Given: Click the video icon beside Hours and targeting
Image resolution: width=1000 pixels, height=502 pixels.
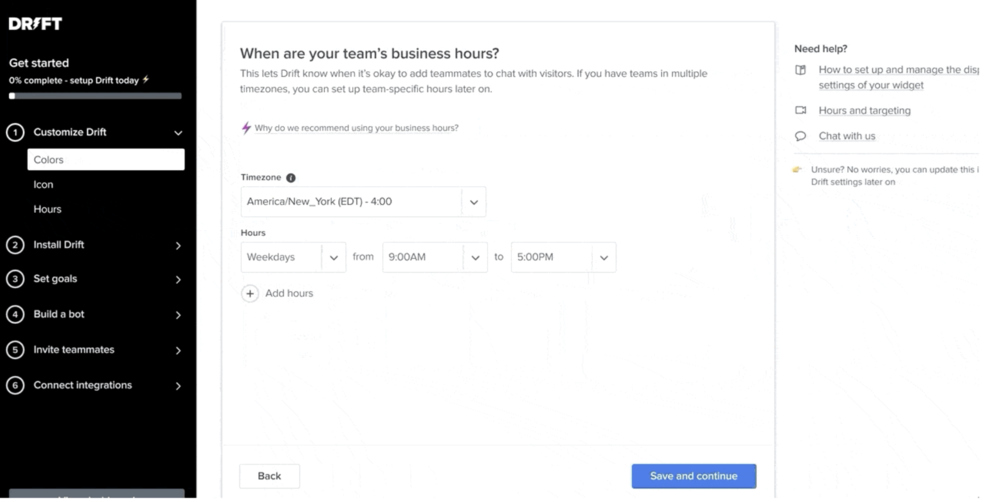Looking at the screenshot, I should click(x=800, y=111).
